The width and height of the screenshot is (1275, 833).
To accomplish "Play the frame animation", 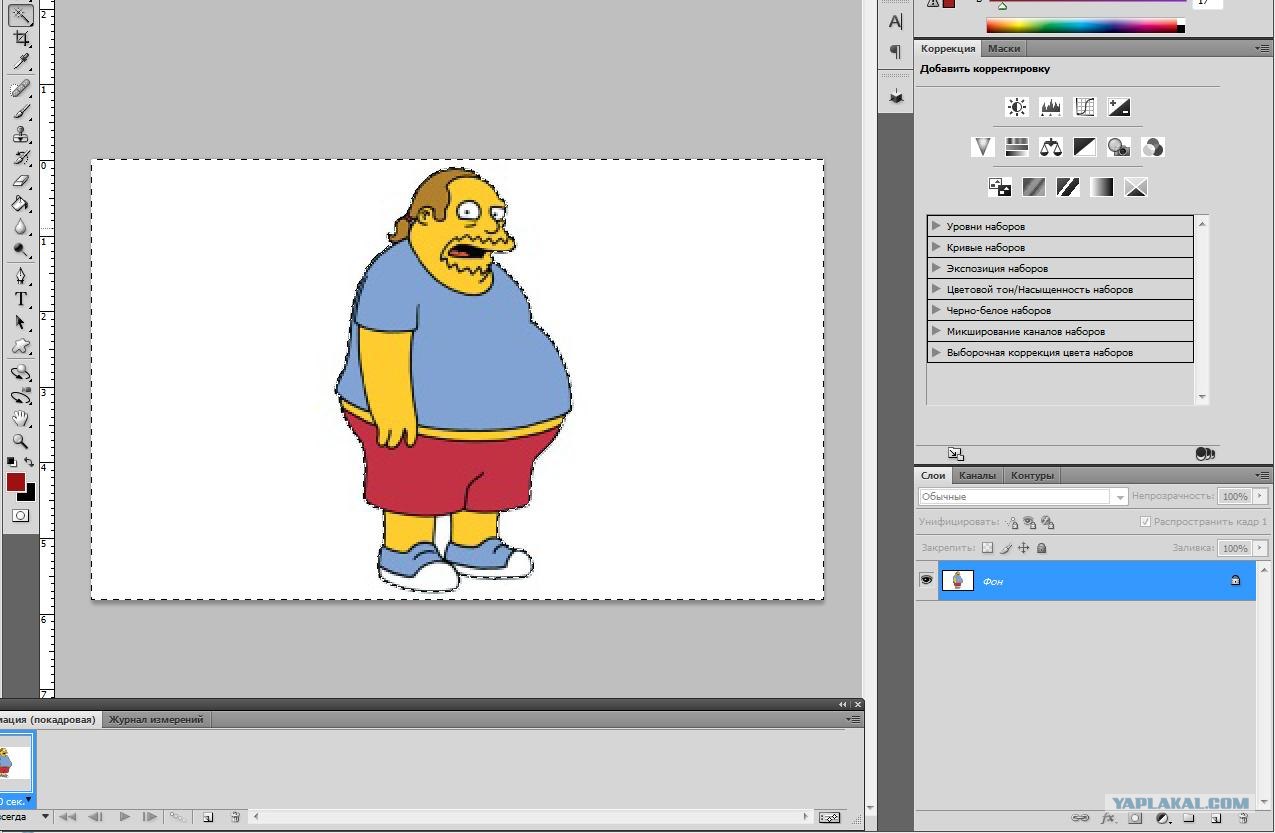I will tap(124, 817).
